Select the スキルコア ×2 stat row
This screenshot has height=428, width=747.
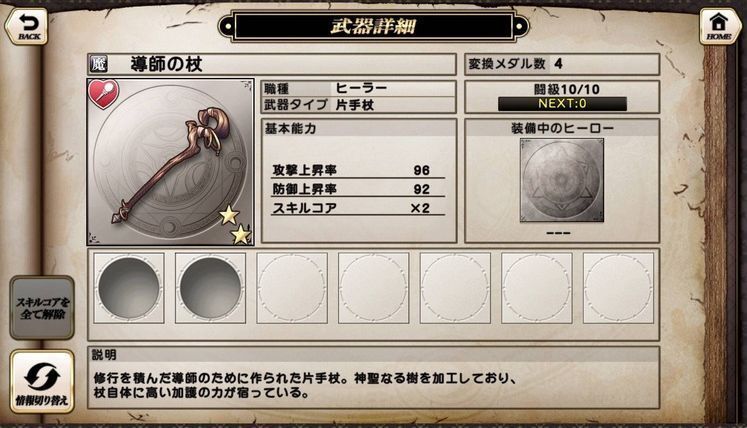357,208
